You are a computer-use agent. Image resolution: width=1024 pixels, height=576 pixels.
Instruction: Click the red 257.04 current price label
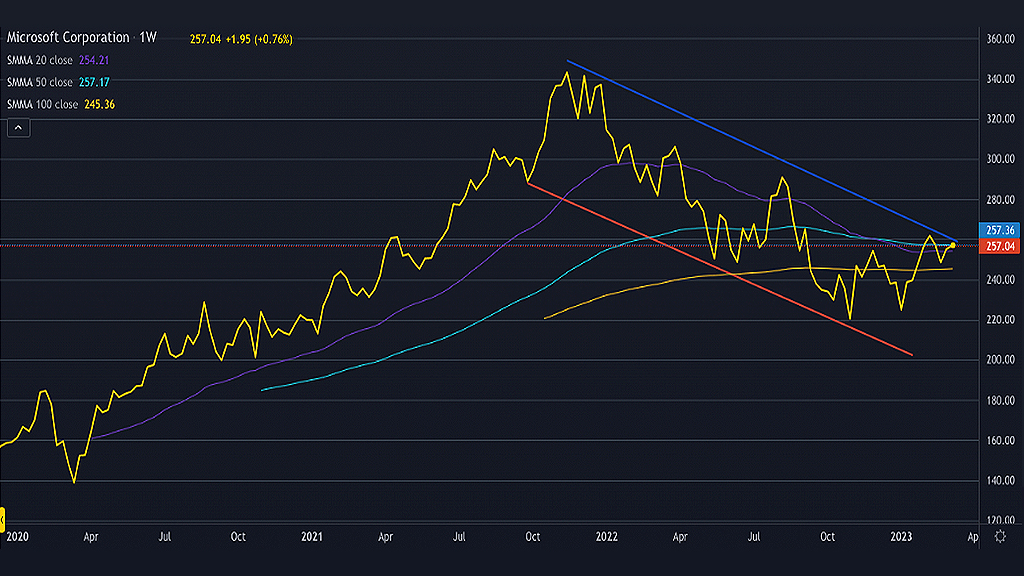[x=1000, y=246]
